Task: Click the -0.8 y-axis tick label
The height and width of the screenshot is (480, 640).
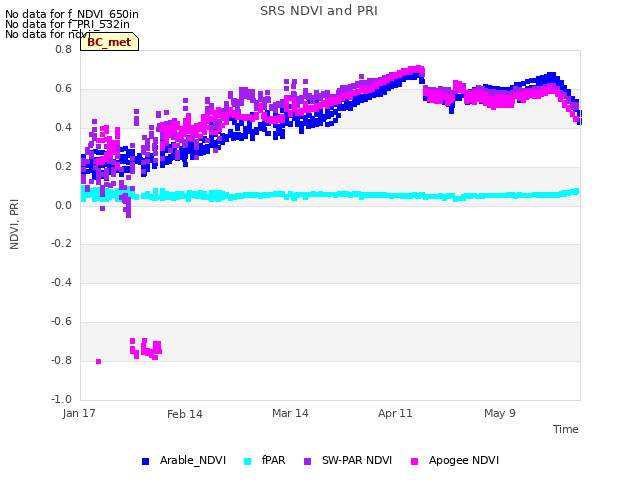Action: pos(61,360)
